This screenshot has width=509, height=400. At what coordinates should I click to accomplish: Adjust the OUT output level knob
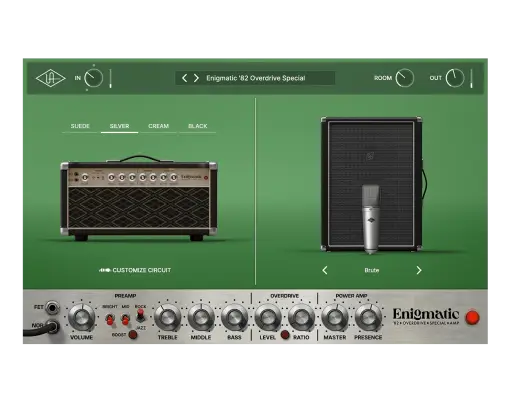pos(455,78)
